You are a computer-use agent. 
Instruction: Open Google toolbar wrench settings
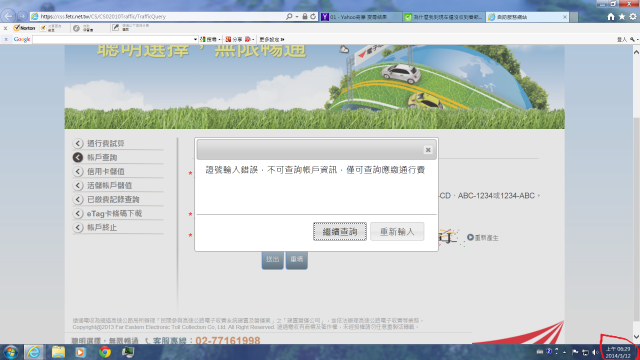(x=633, y=39)
